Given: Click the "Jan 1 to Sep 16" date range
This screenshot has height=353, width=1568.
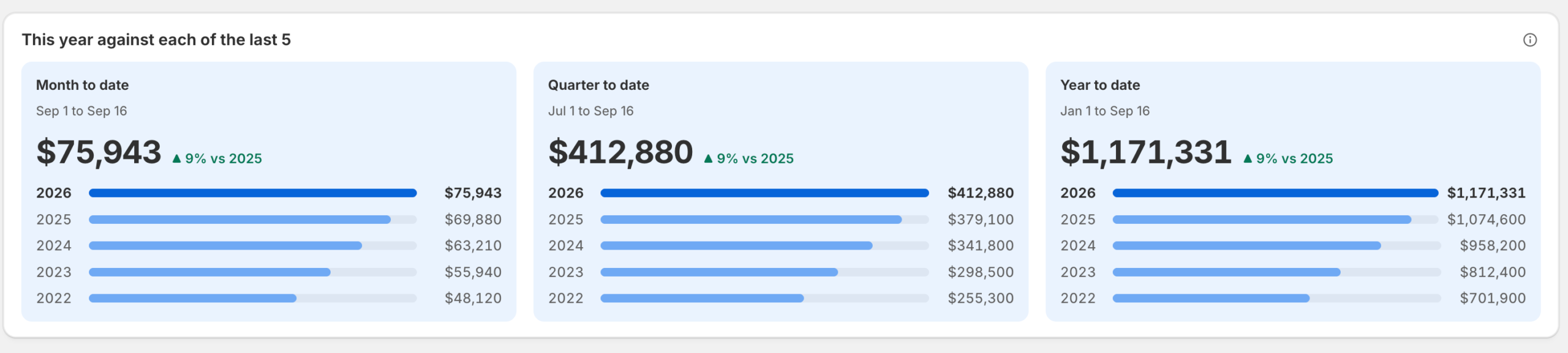Looking at the screenshot, I should (1105, 111).
